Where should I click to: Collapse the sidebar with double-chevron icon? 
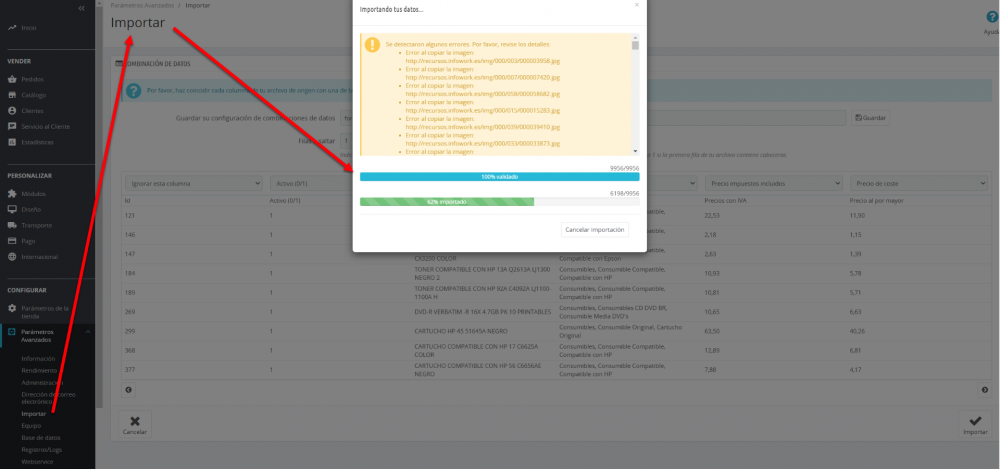(x=81, y=8)
